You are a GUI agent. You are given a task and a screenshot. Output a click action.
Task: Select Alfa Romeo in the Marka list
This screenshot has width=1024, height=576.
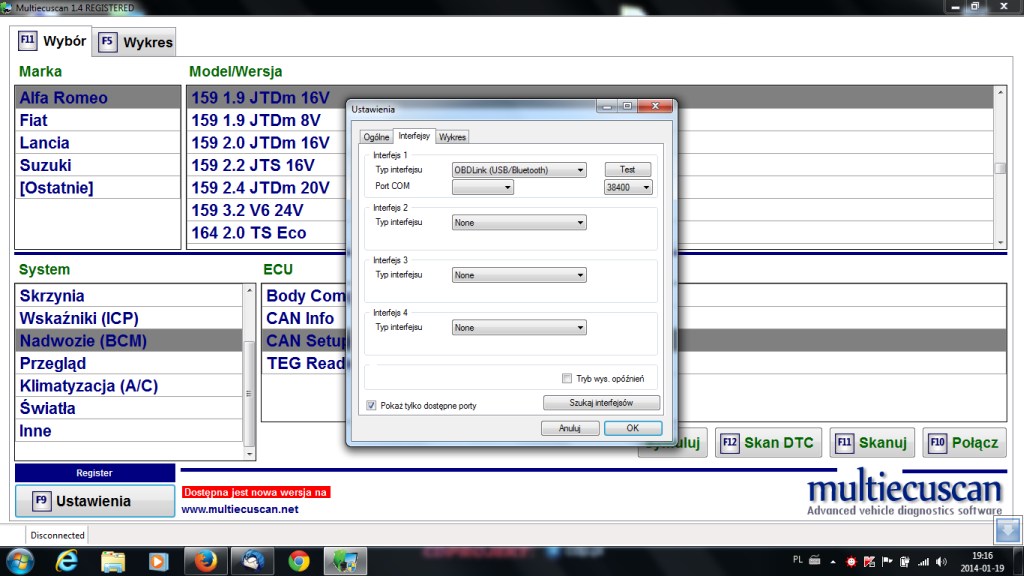[x=98, y=97]
